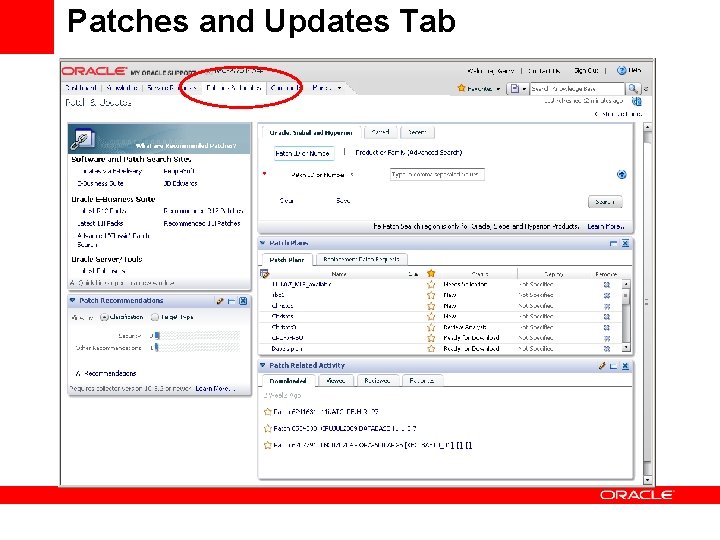This screenshot has height=540, width=720.
Task: Click Learn More in the patch search footer
Action: click(606, 226)
